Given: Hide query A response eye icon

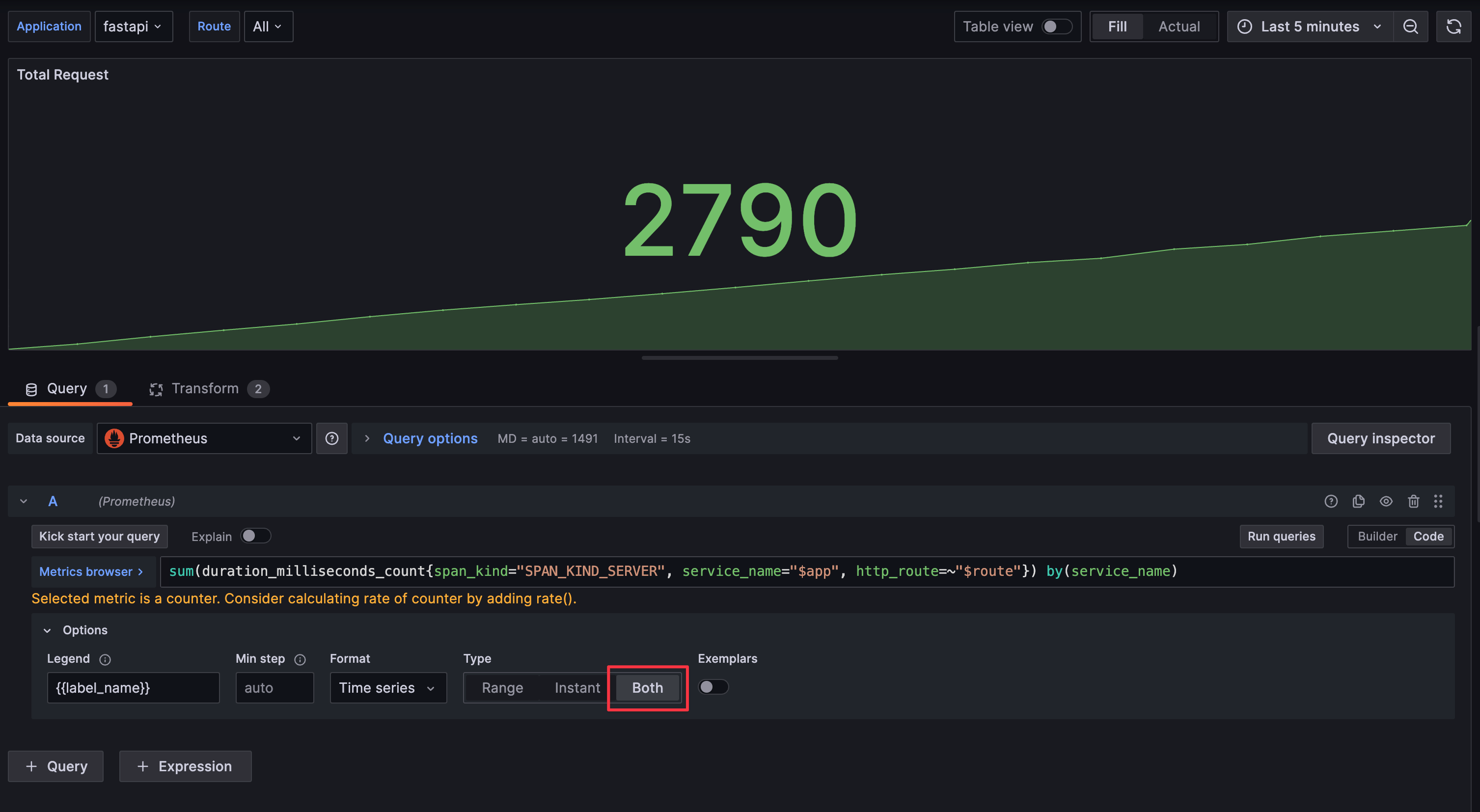Looking at the screenshot, I should [x=1386, y=501].
